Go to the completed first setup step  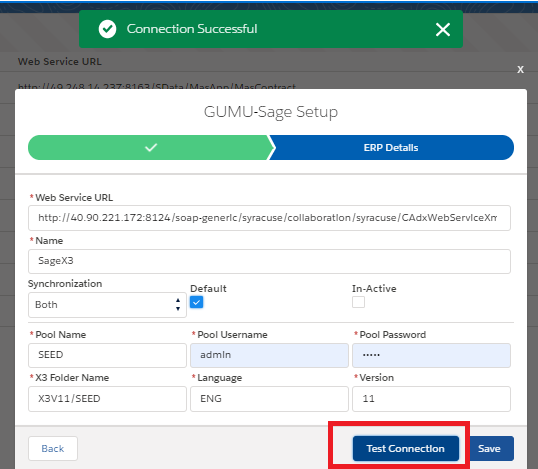pos(151,148)
